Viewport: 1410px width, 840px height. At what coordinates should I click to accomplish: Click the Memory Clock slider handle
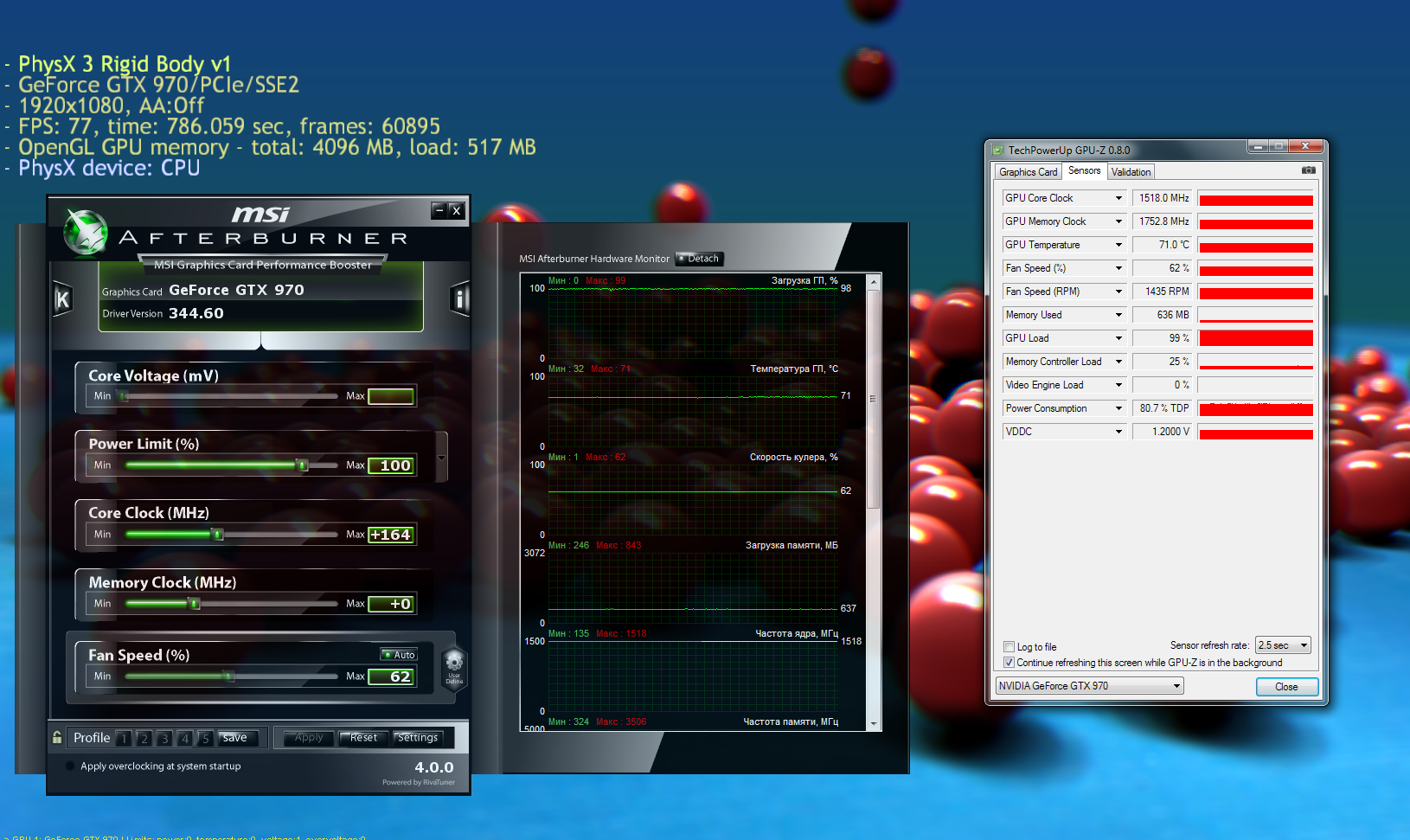[195, 604]
